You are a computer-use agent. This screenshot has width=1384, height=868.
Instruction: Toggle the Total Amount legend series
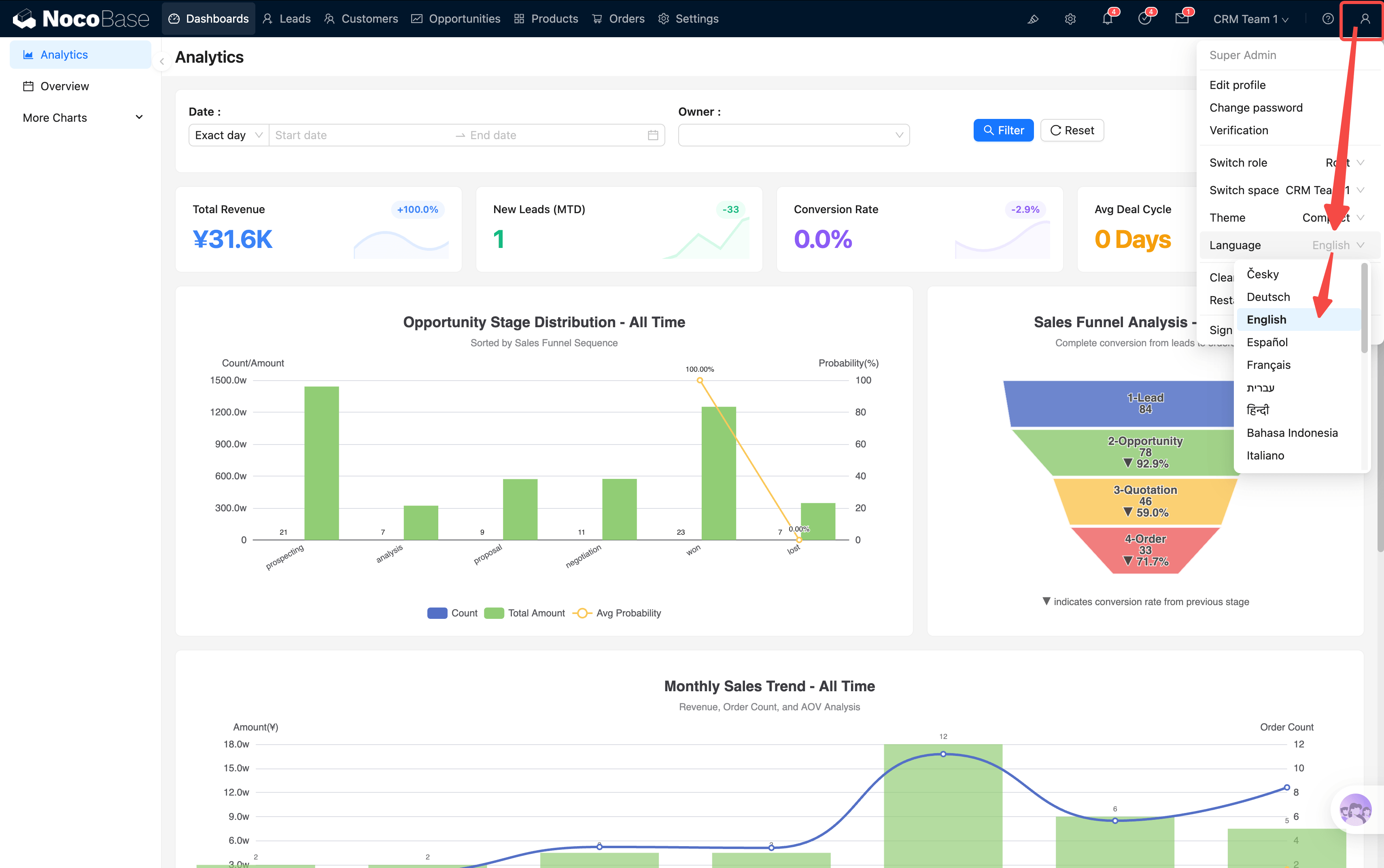pos(524,613)
